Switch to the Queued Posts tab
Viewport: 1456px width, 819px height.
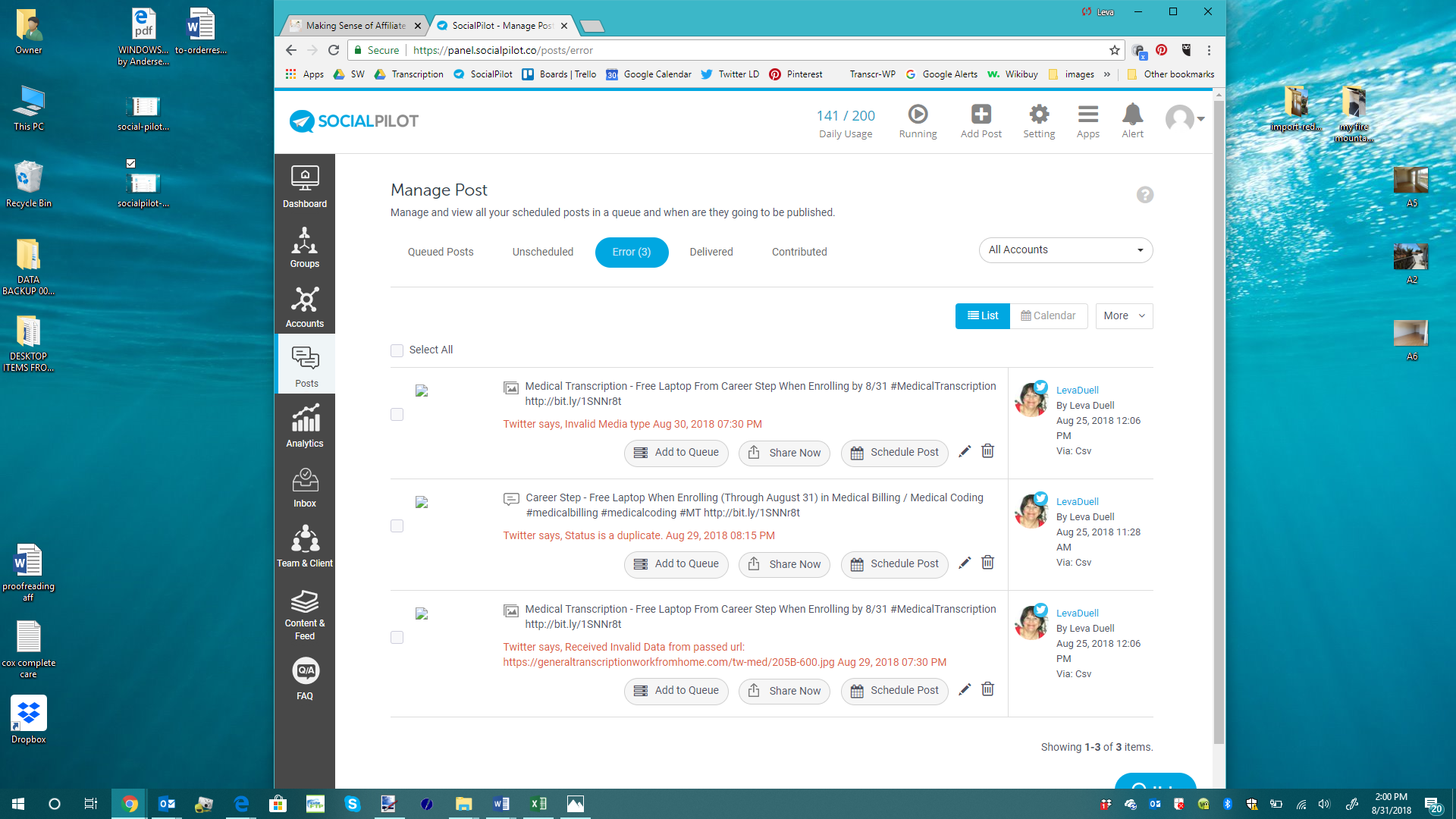[440, 252]
